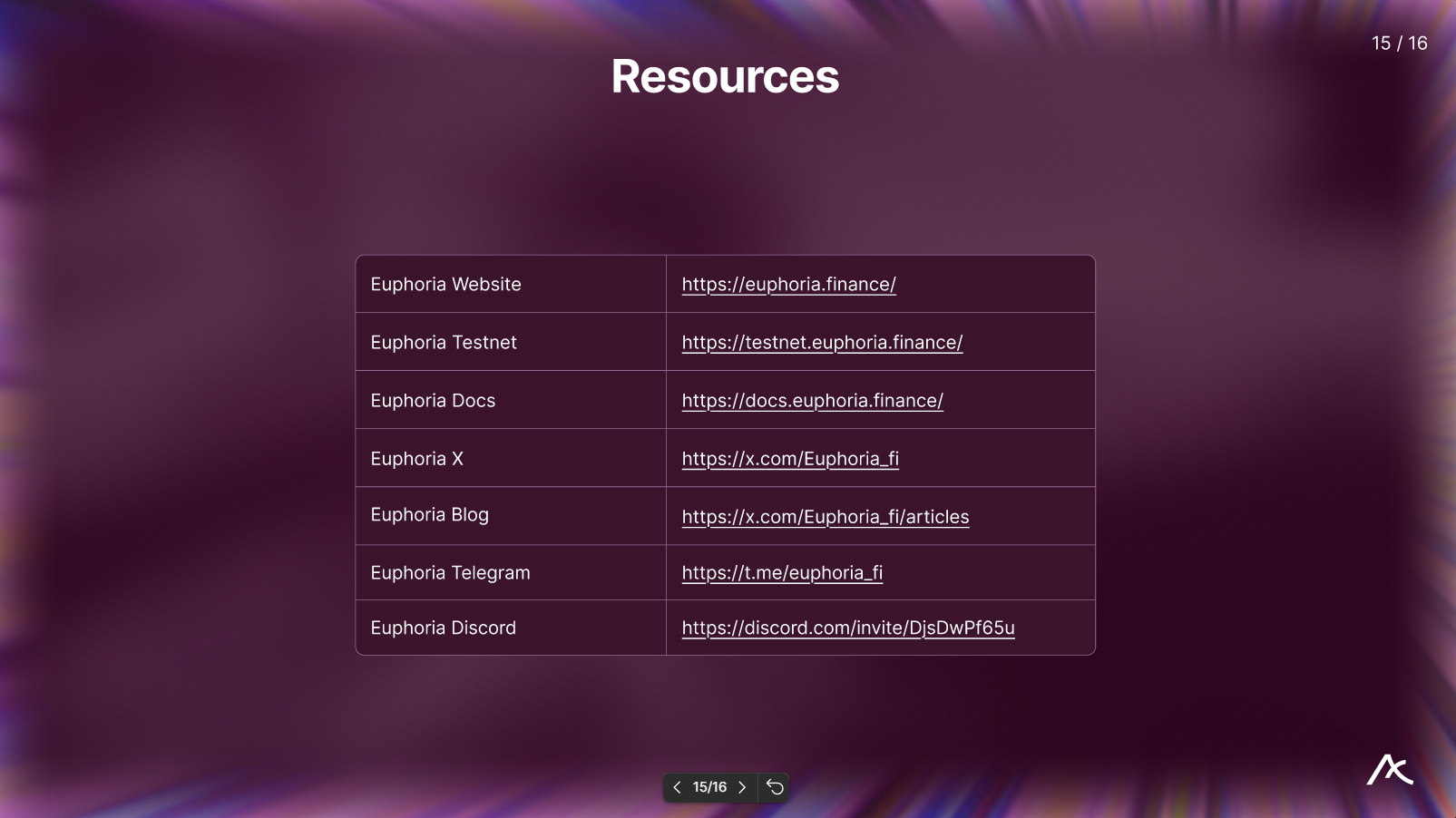1456x818 pixels.
Task: Click the Euphoria logo in bottom corner
Action: (x=1390, y=770)
